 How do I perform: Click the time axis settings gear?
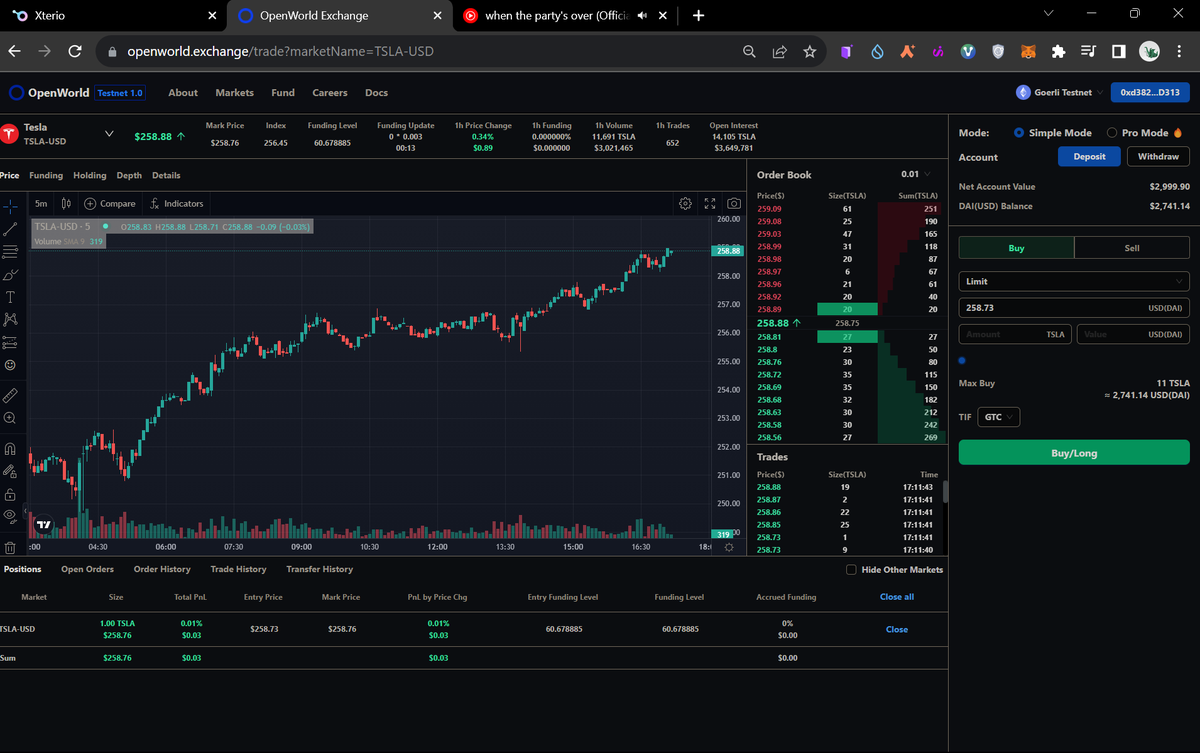[729, 547]
